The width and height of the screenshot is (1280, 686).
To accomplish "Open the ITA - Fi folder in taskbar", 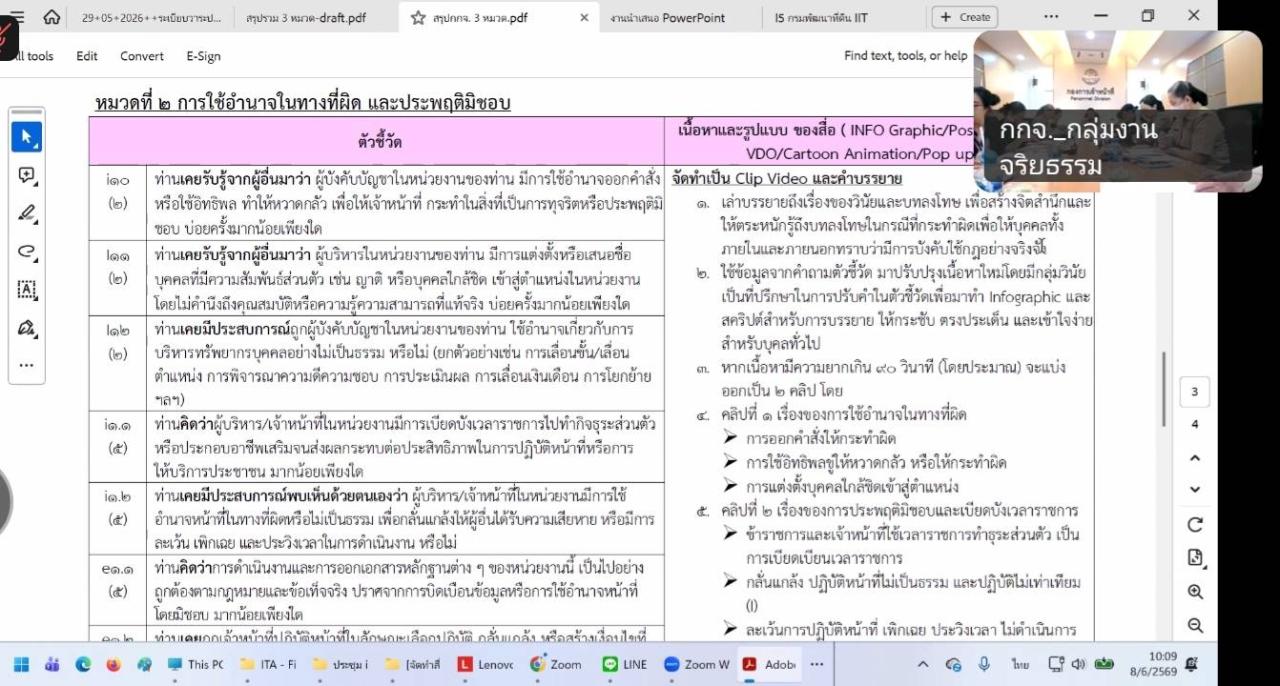I will (269, 664).
